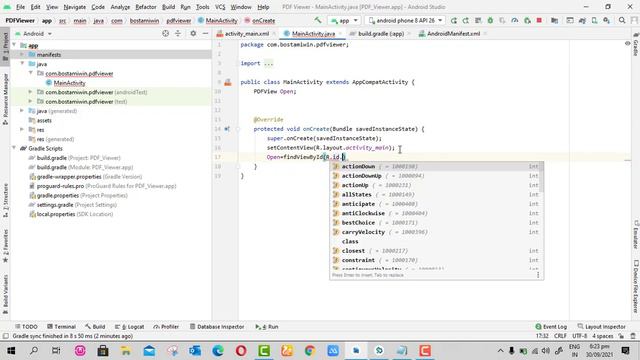
Task: Select proguard-rules.pro file
Action: click(x=102, y=186)
